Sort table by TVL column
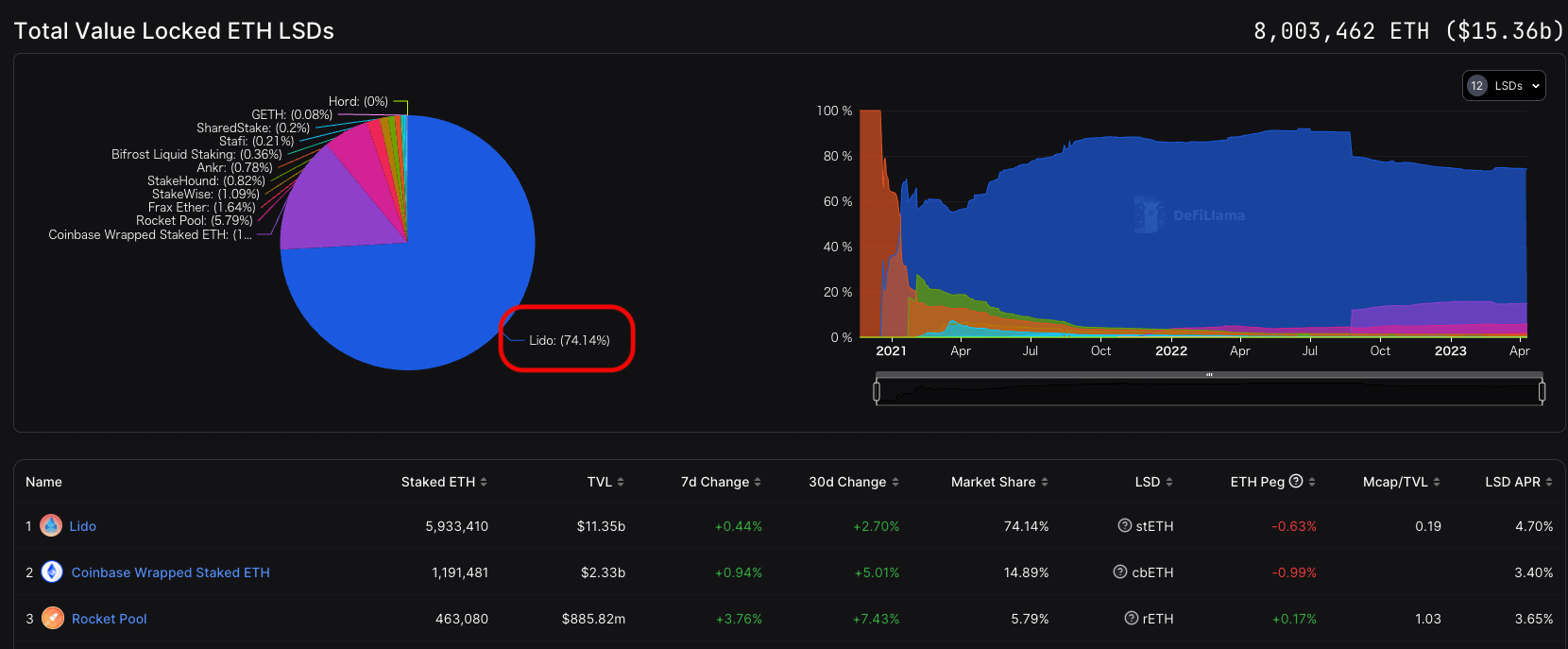Screen dimensions: 1568x649 pos(605,482)
